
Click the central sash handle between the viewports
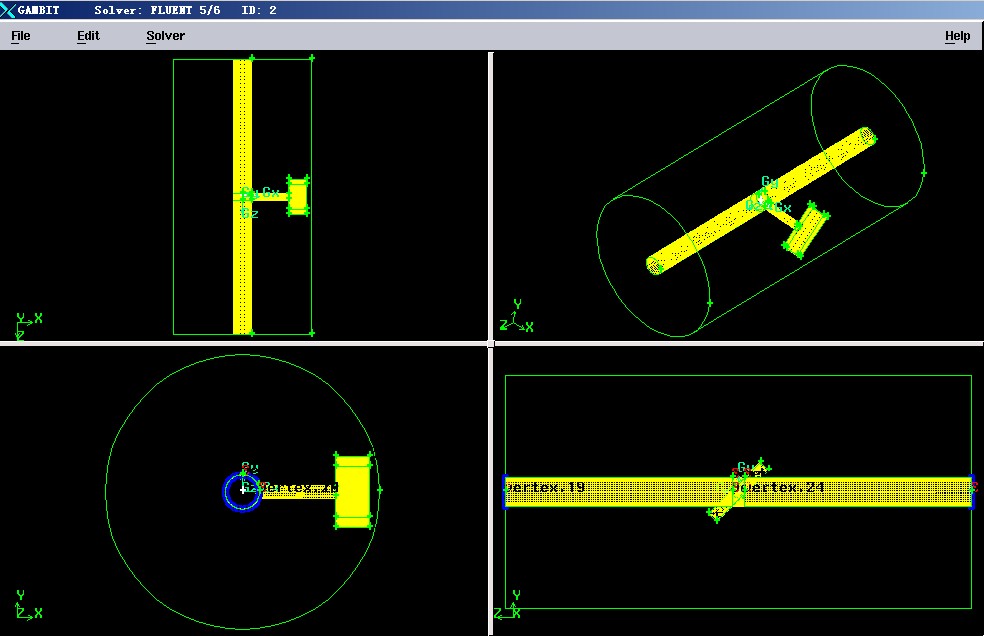490,343
